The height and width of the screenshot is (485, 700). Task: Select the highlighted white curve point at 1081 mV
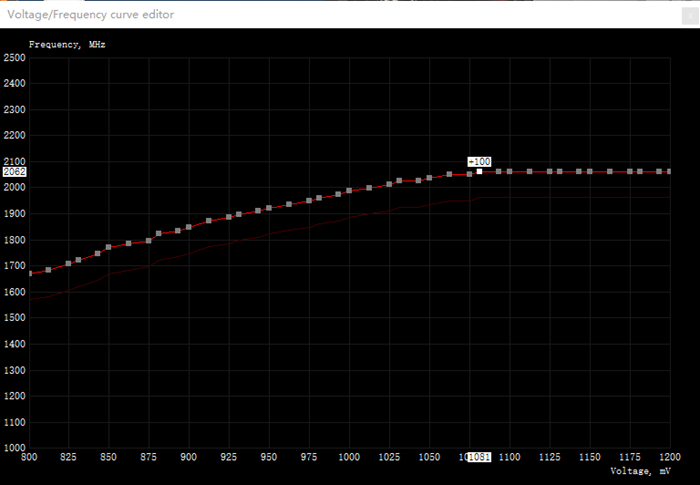pyautogui.click(x=479, y=171)
